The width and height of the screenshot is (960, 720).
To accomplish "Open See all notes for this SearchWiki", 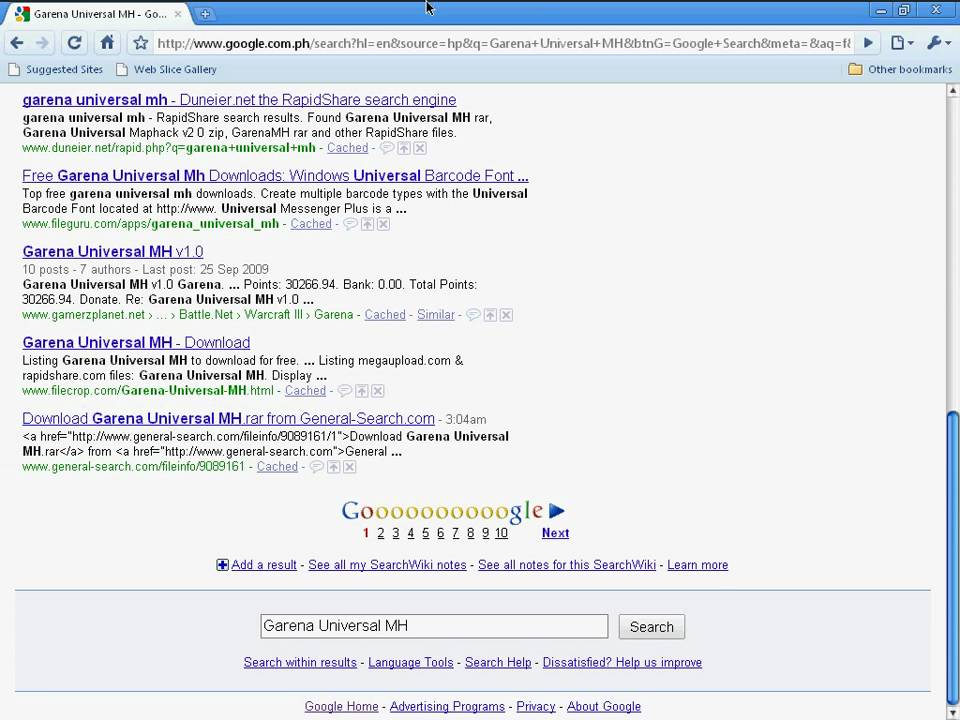I will (567, 565).
